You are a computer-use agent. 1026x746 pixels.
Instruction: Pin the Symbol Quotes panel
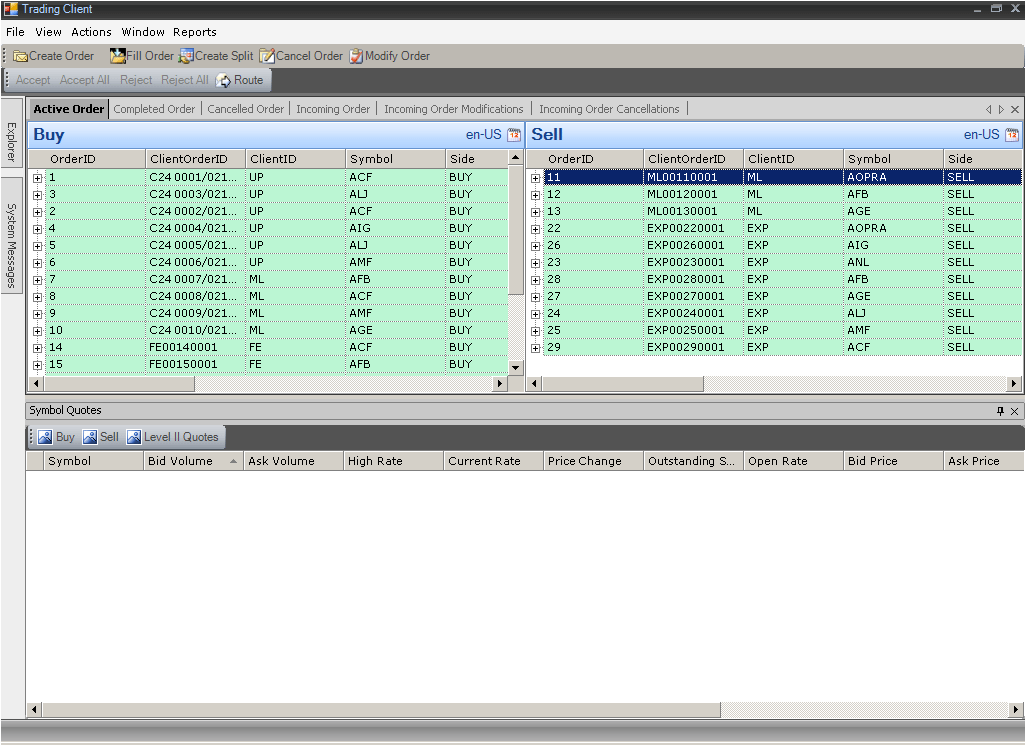pyautogui.click(x=1000, y=411)
